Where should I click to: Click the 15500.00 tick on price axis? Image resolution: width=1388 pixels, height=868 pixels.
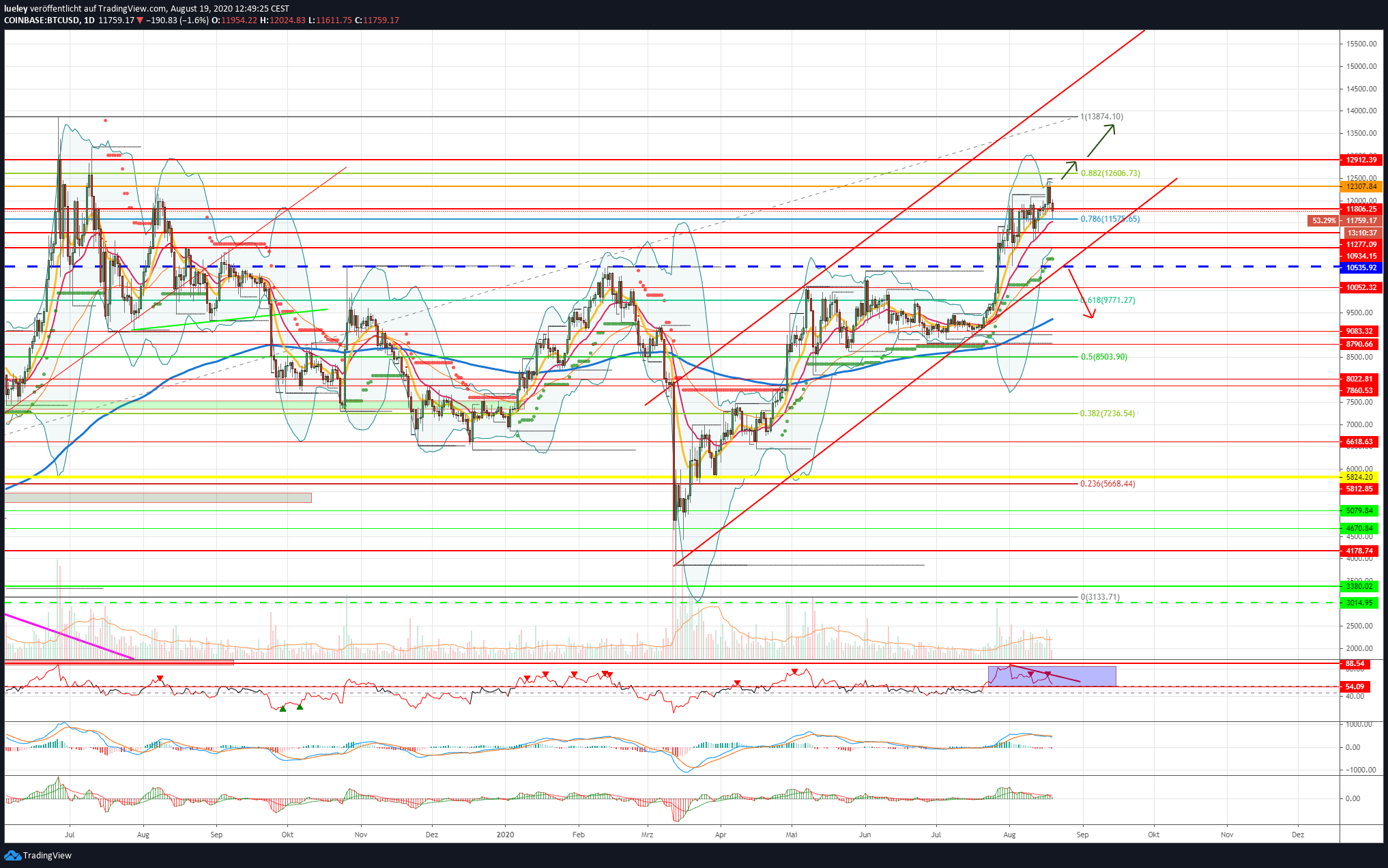coord(1361,44)
